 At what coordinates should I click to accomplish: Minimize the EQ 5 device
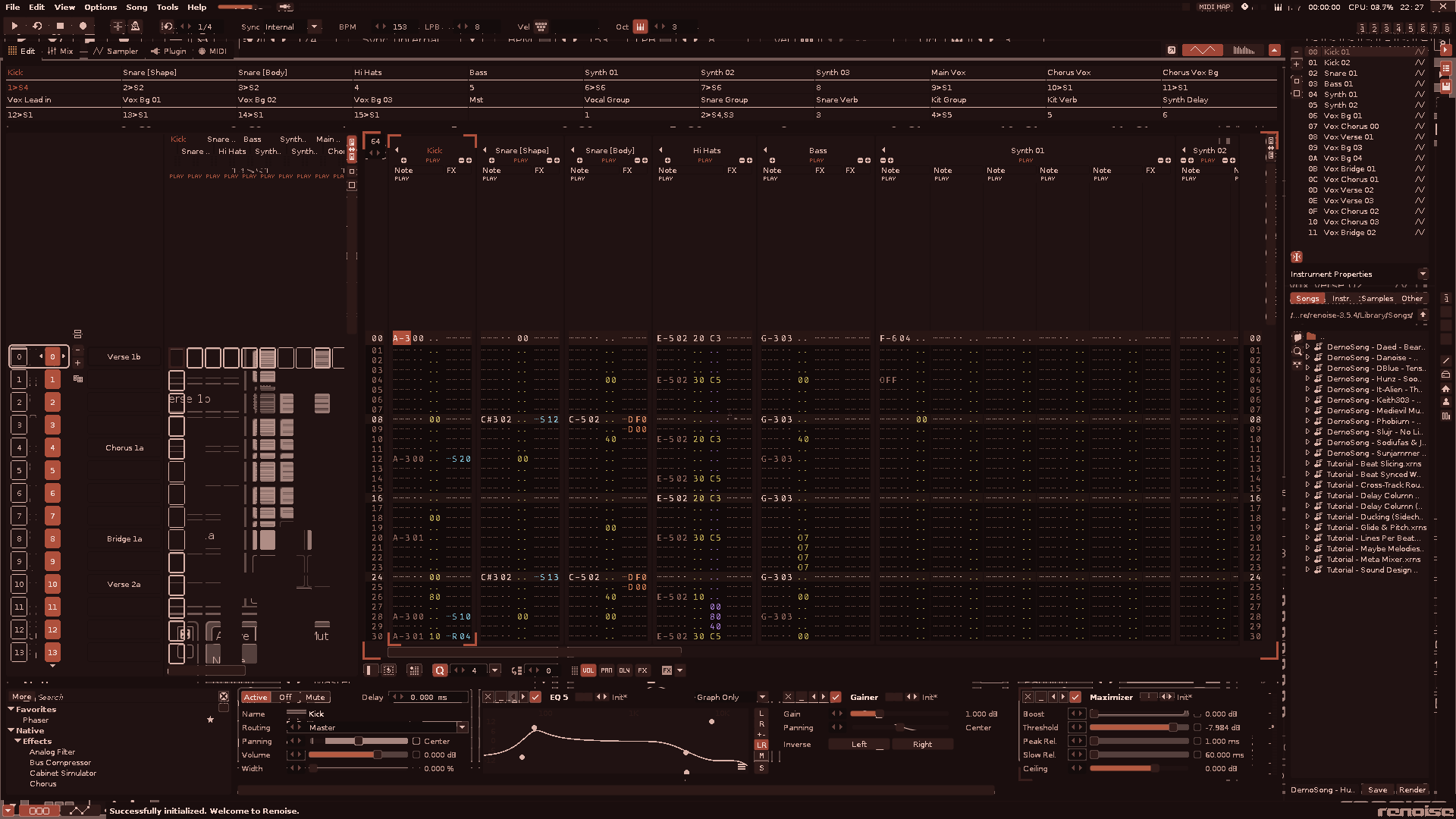[500, 697]
